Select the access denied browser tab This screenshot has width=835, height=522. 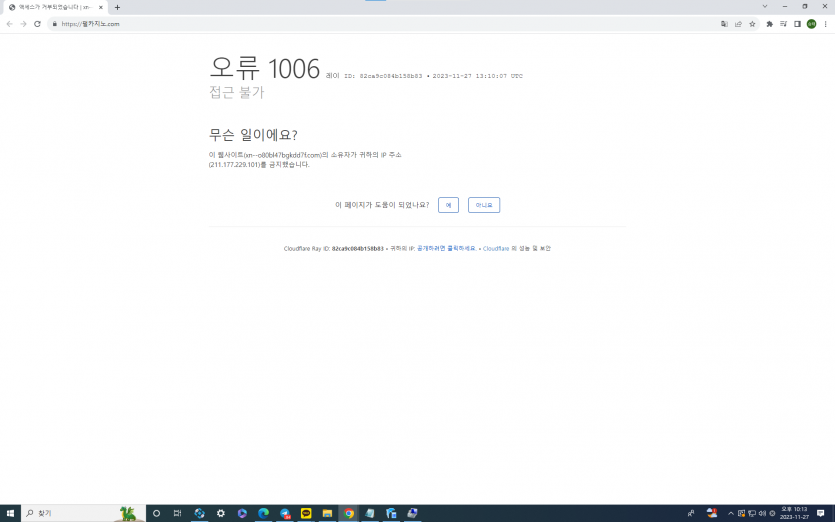pyautogui.click(x=50, y=7)
